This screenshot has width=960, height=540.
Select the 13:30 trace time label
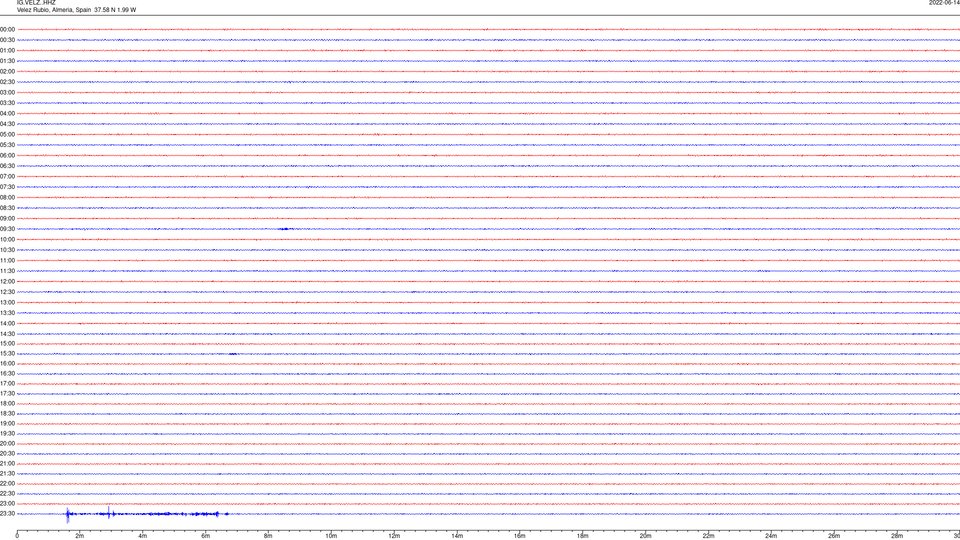[x=7, y=313]
